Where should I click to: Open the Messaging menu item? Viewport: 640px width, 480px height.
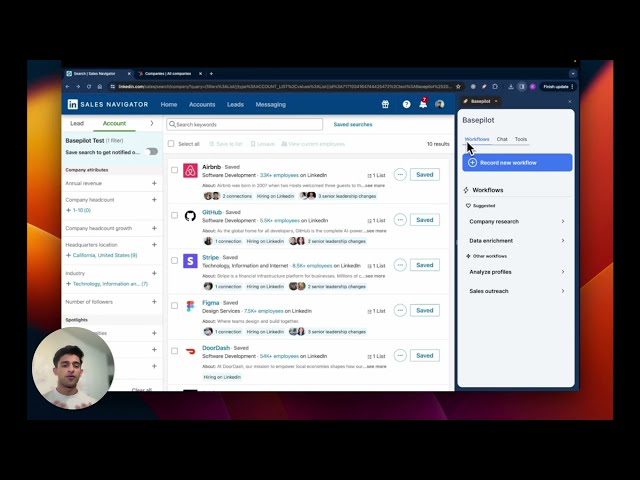[271, 104]
